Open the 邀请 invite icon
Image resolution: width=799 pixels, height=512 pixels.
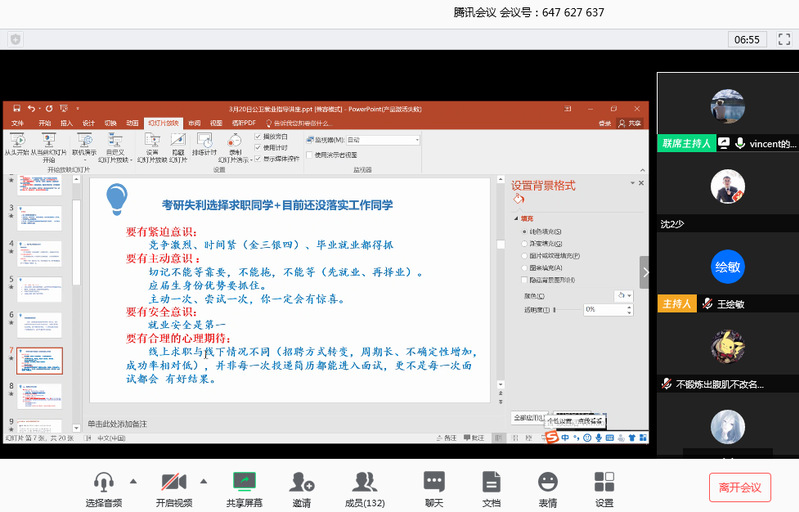pos(301,481)
